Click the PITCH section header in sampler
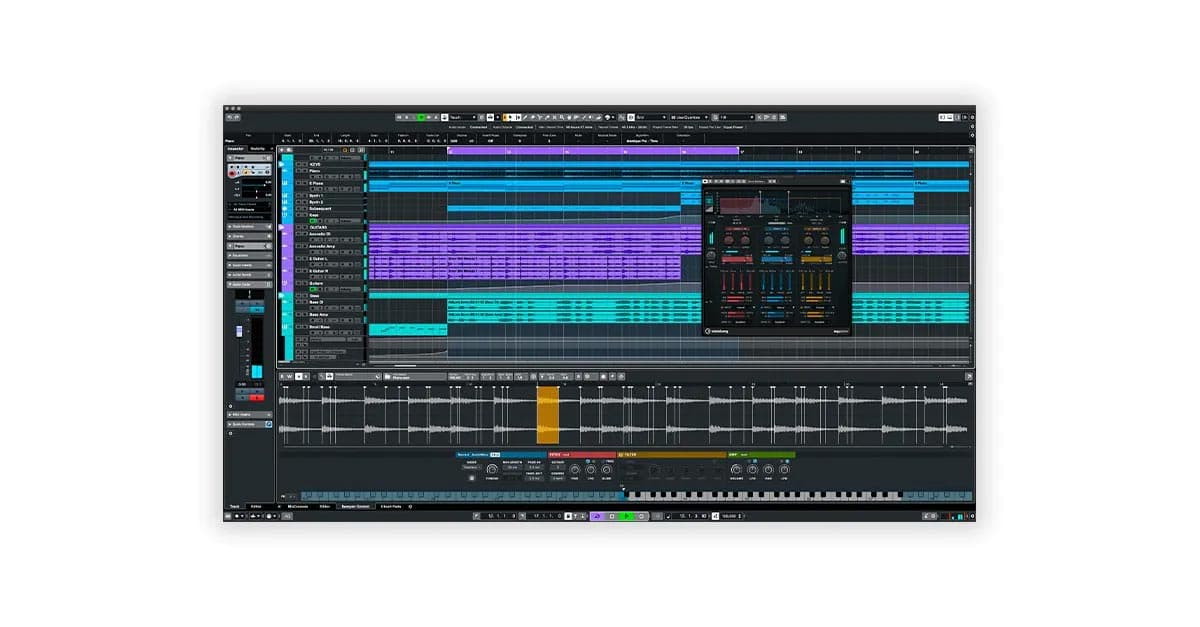1200x627 pixels. [582, 454]
